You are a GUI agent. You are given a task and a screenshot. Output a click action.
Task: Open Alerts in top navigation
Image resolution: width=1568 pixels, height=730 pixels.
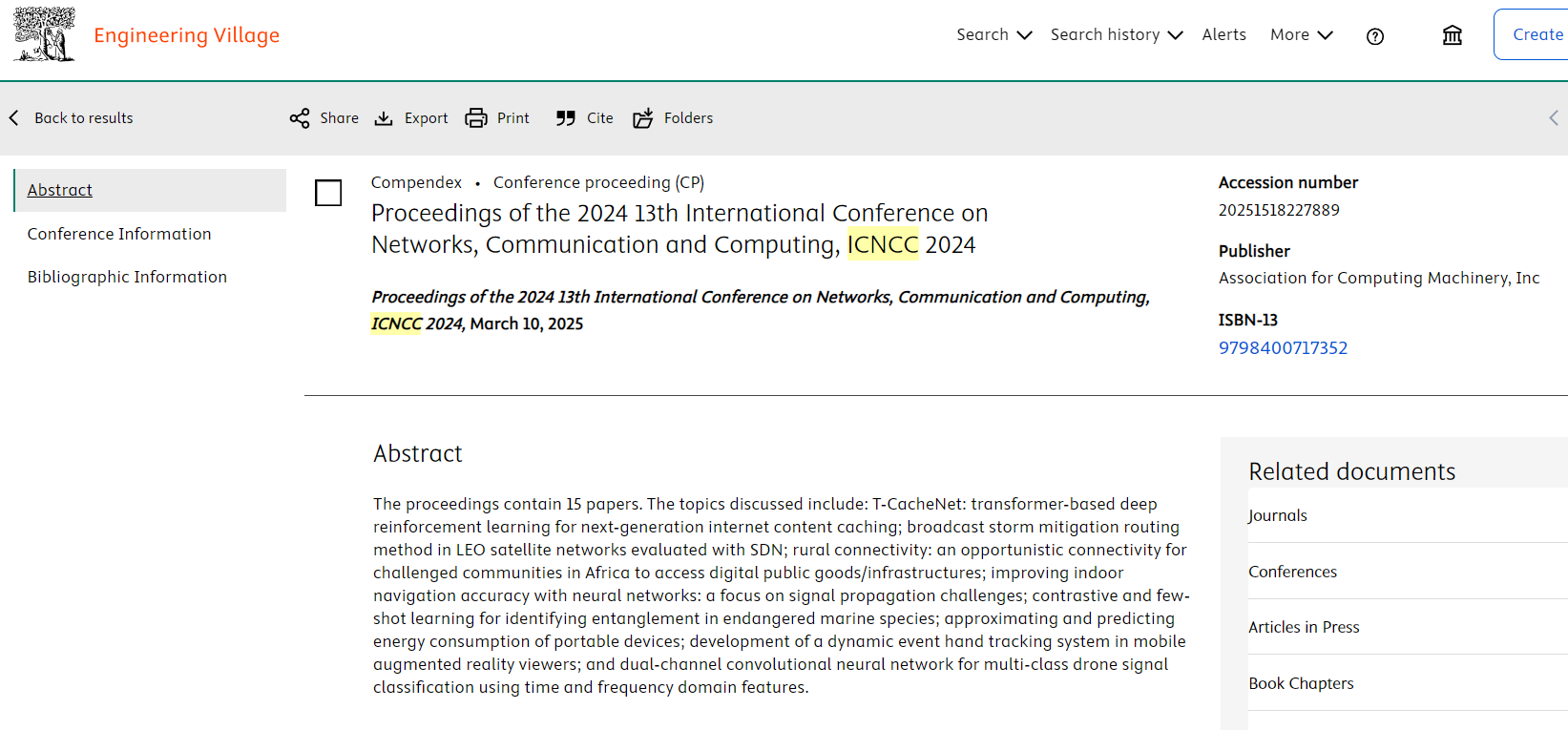click(x=1223, y=35)
